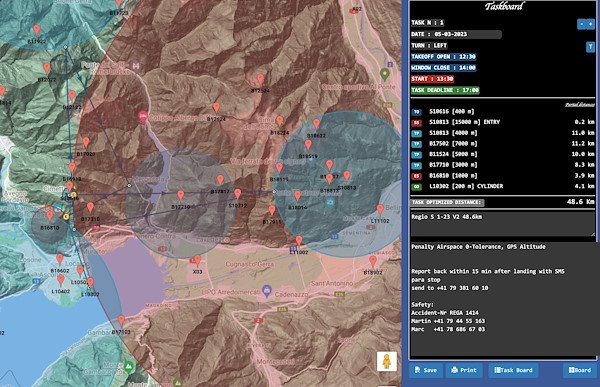Click the green GO badge for L10302
Viewport: 600px width, 387px height.
pyautogui.click(x=416, y=186)
